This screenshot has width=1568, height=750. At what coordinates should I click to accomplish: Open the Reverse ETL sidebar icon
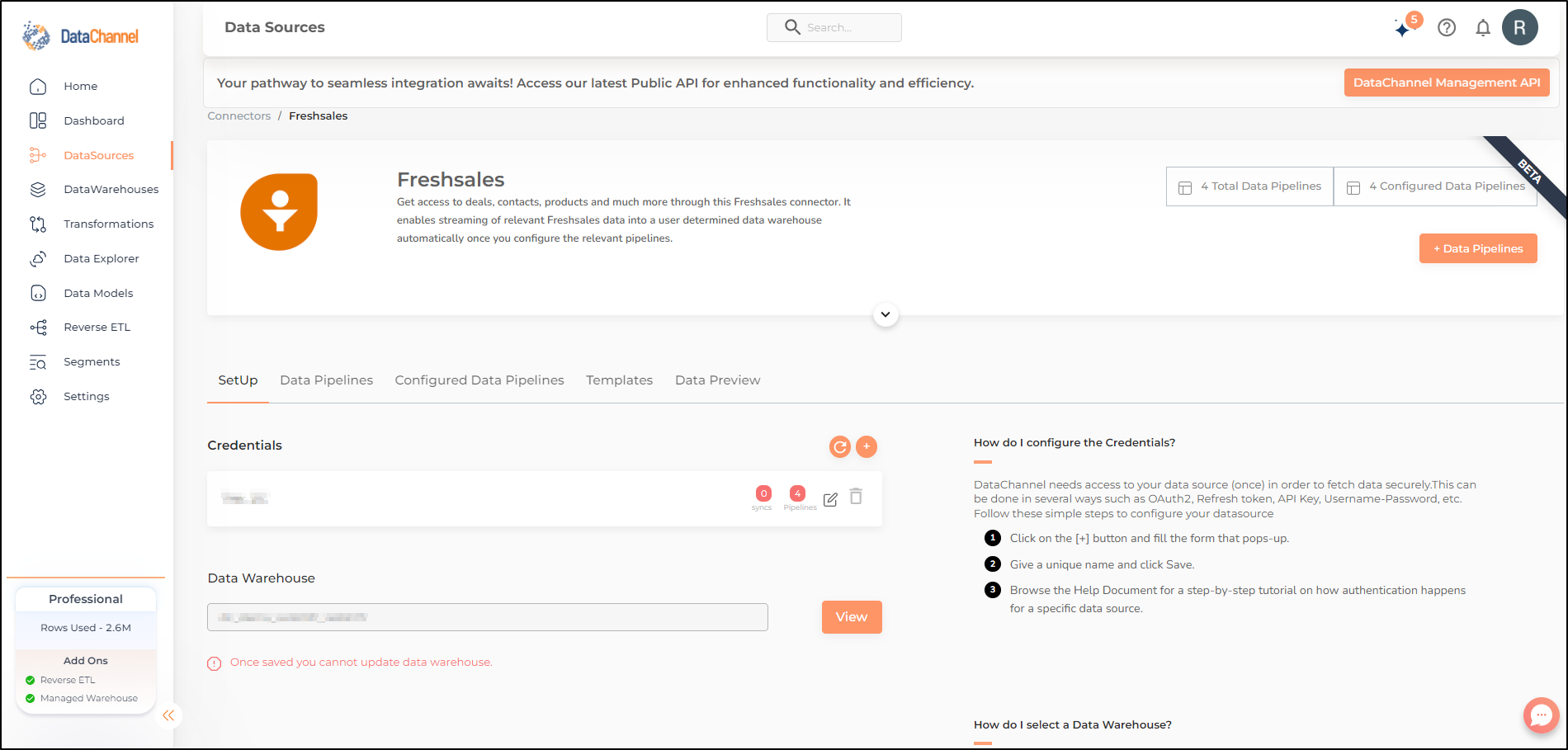[x=38, y=328]
